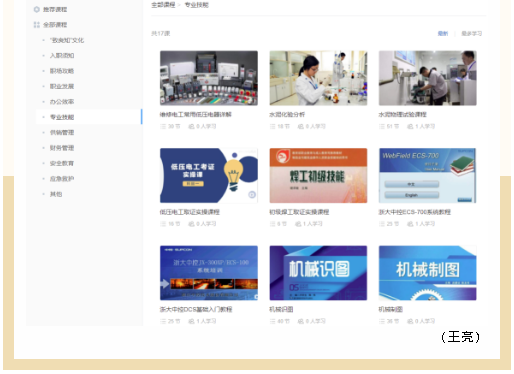Select the 职场攻略 category
Viewport: 514px width, 374px height.
pyautogui.click(x=62, y=71)
